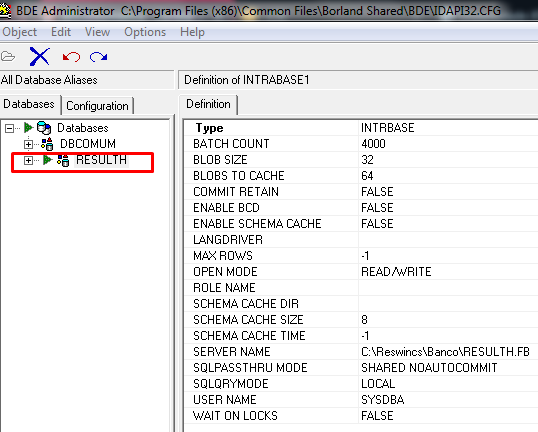Click the USER NAME value SYSDBA
The height and width of the screenshot is (432, 538).
coord(383,400)
